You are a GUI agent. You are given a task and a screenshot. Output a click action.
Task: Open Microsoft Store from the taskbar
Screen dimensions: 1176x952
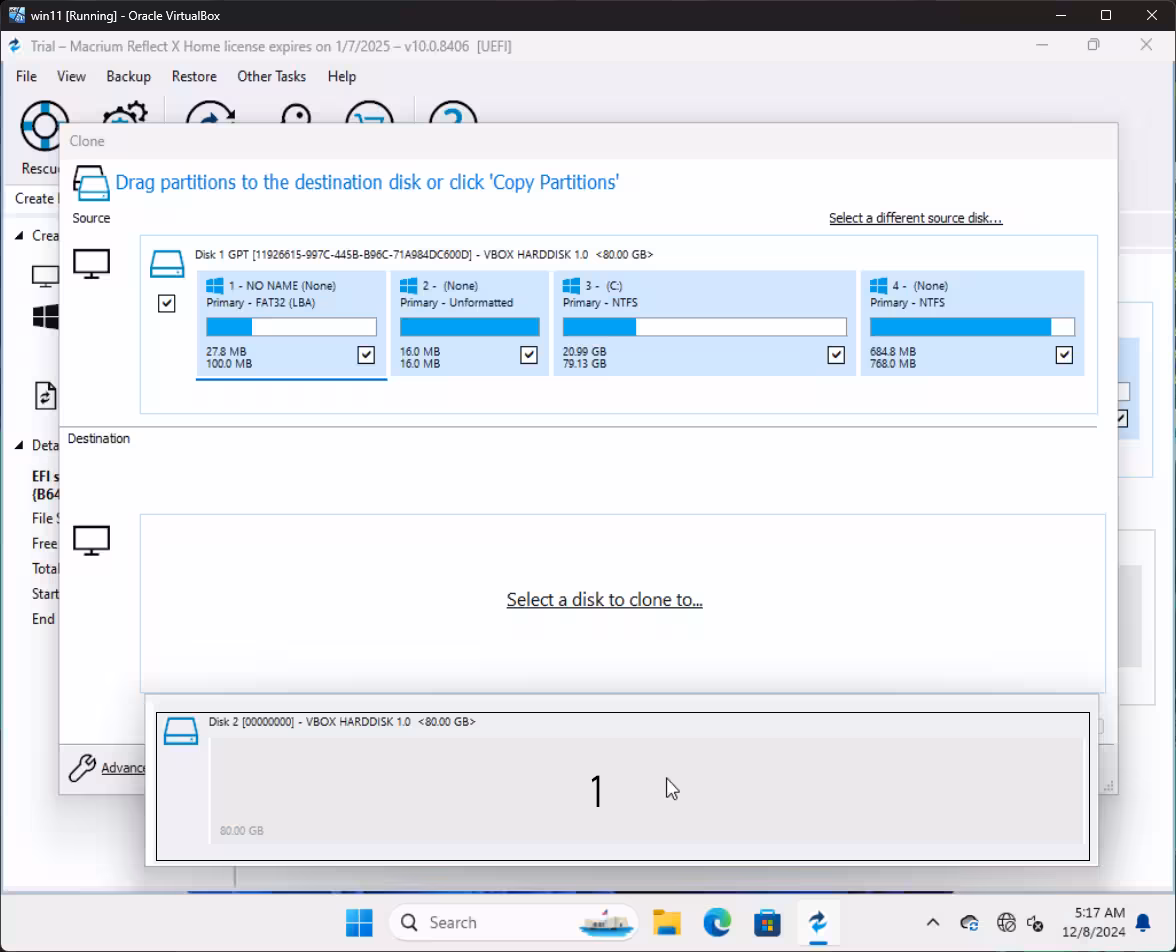click(767, 923)
